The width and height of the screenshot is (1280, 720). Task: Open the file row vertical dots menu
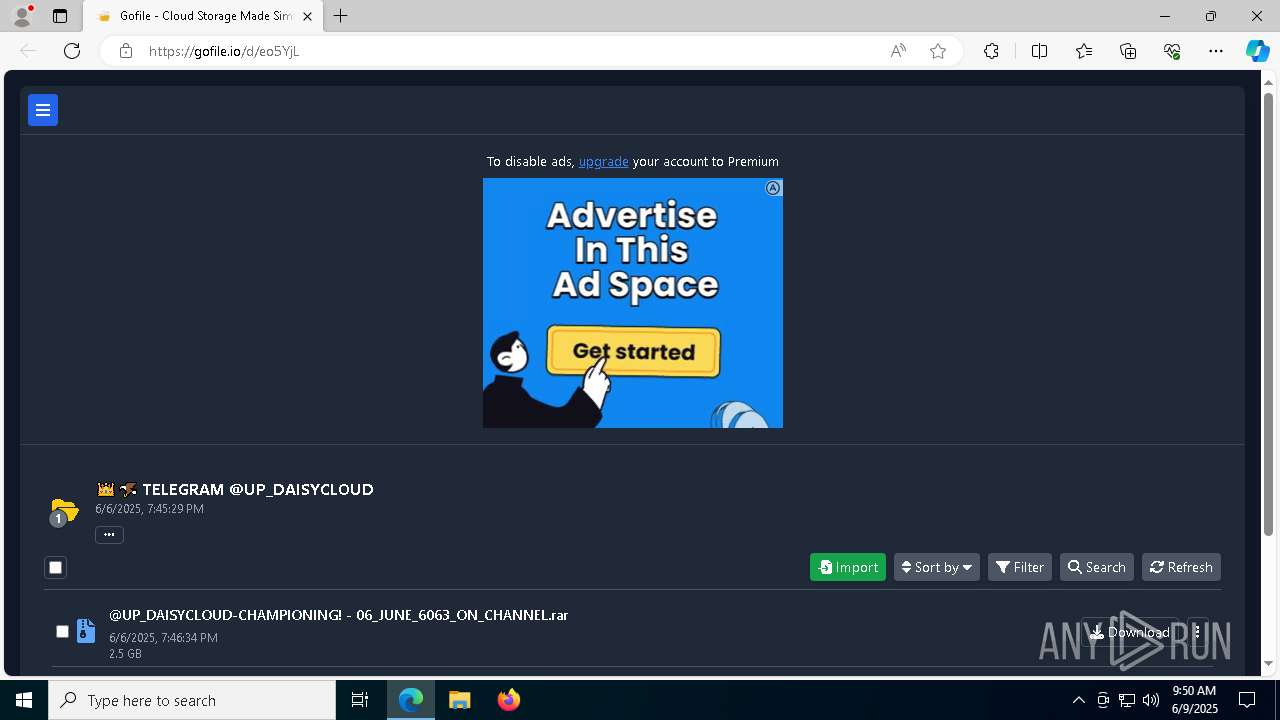click(x=1197, y=632)
